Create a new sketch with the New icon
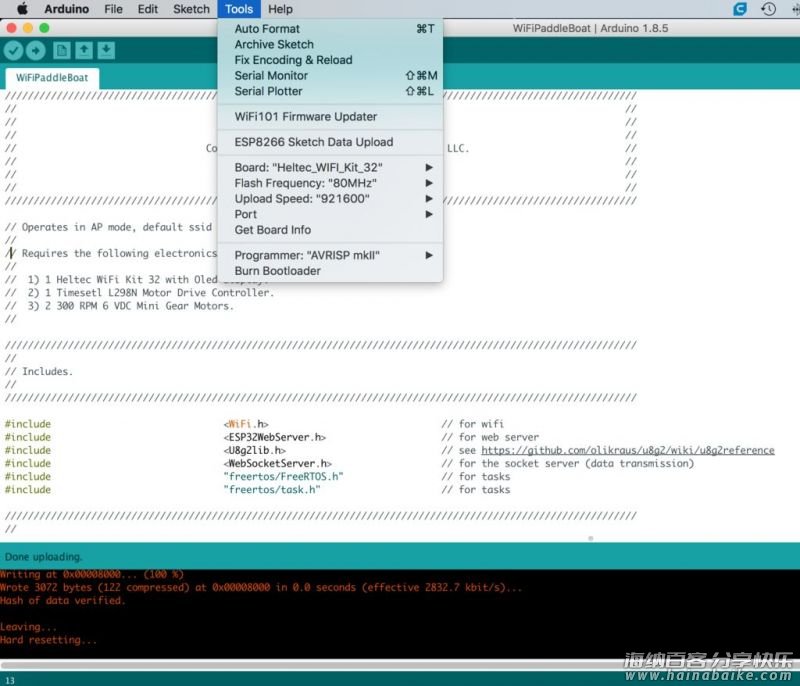 click(62, 50)
